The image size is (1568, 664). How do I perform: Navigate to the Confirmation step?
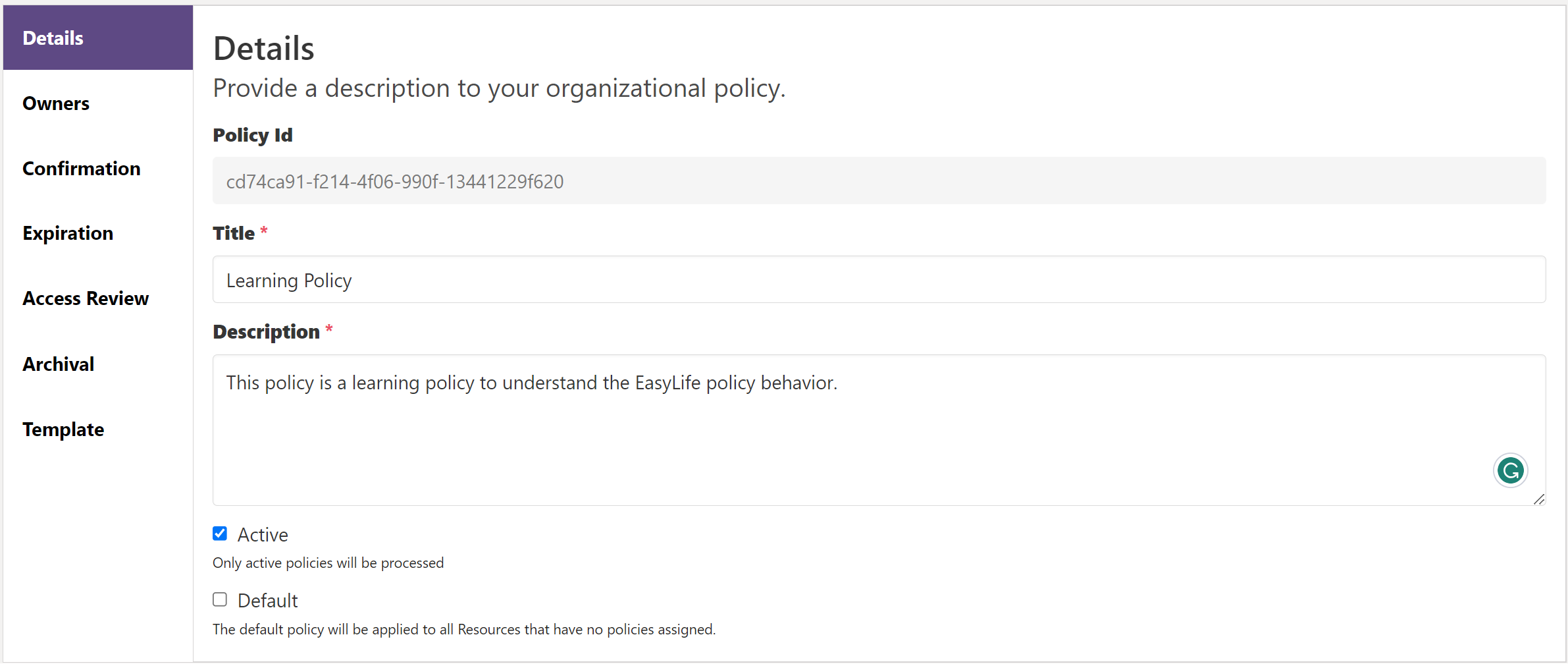tap(81, 168)
